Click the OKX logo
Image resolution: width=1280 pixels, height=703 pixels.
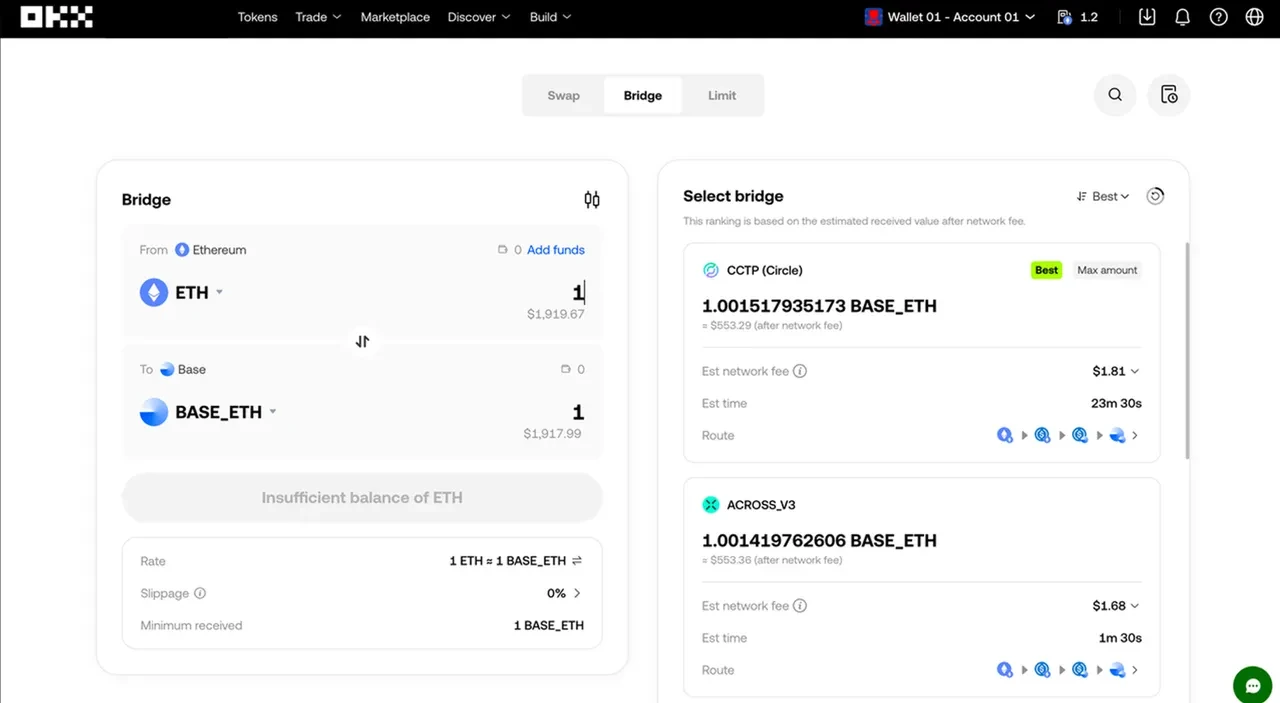point(57,17)
